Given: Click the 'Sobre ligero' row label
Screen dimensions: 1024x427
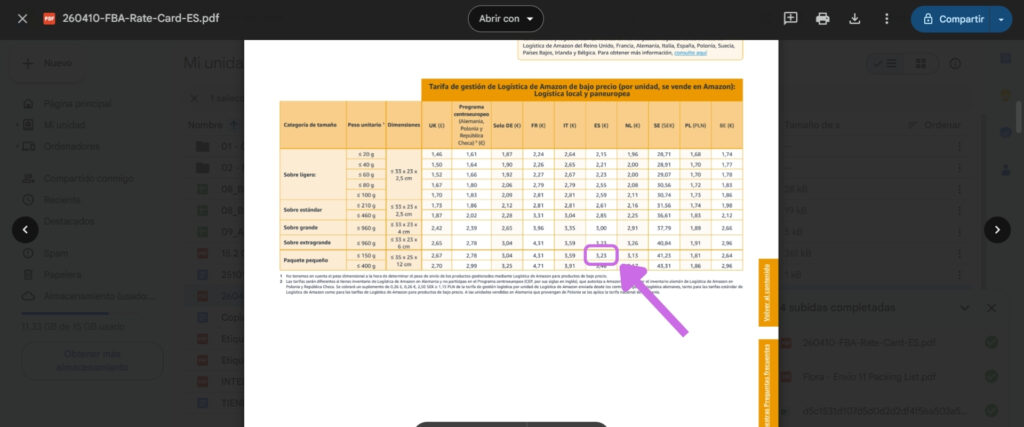Looking at the screenshot, I should coord(313,174).
